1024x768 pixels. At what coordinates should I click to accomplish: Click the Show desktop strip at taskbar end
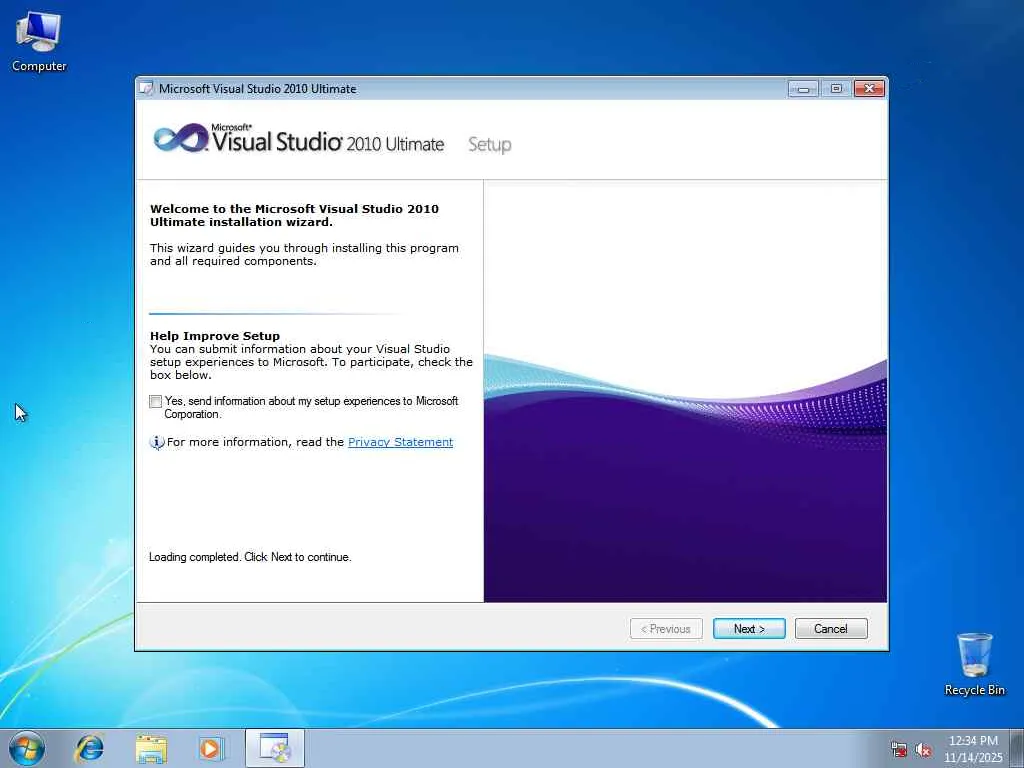click(x=1017, y=748)
